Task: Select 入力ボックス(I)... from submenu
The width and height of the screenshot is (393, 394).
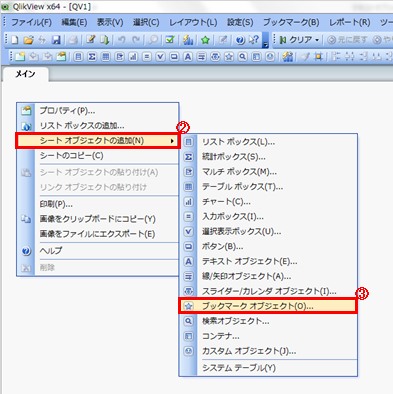Action: [x=268, y=217]
